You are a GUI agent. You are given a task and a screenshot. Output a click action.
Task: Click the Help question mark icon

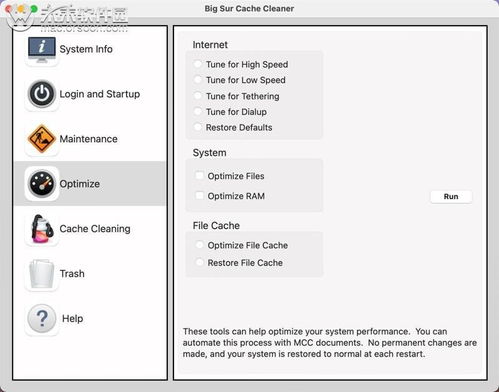(x=42, y=318)
